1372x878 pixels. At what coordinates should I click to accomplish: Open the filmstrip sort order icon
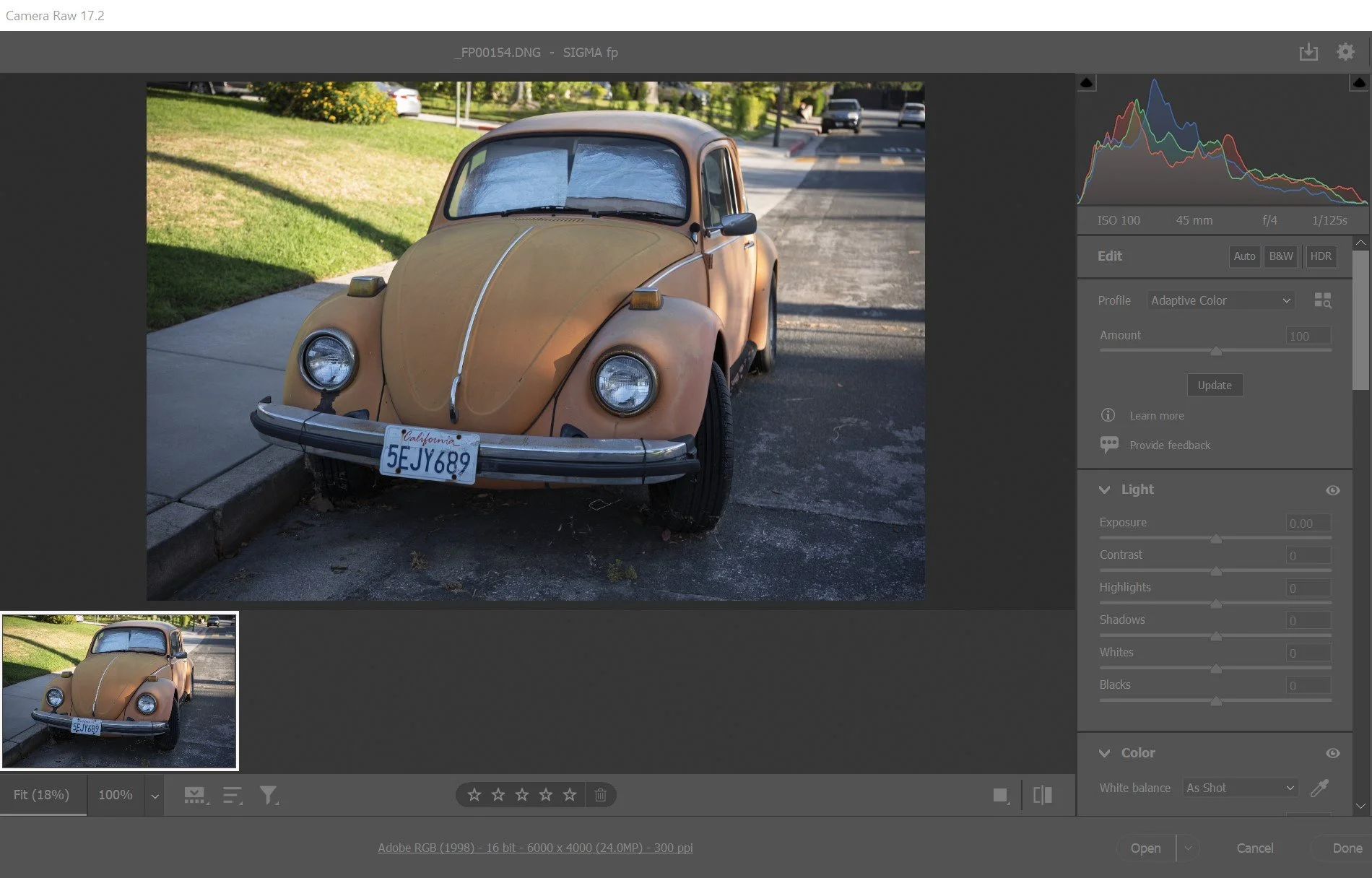point(232,795)
